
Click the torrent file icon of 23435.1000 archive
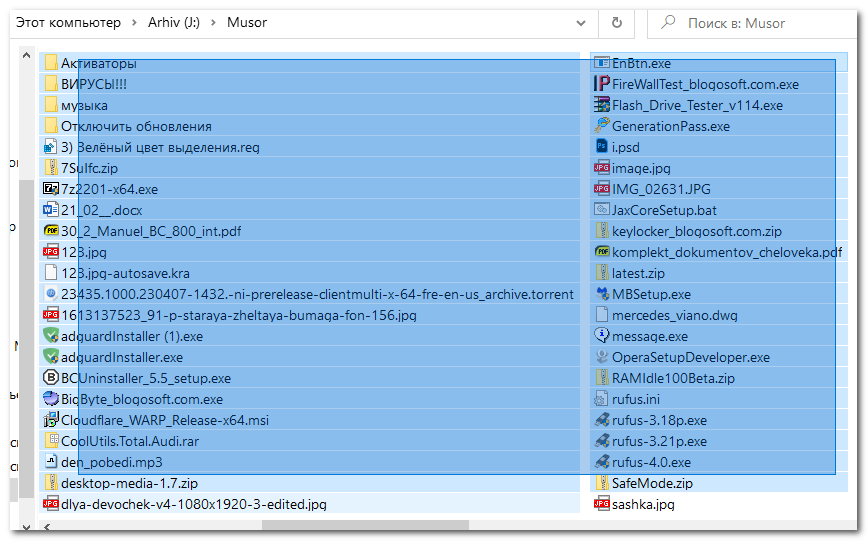(x=51, y=294)
